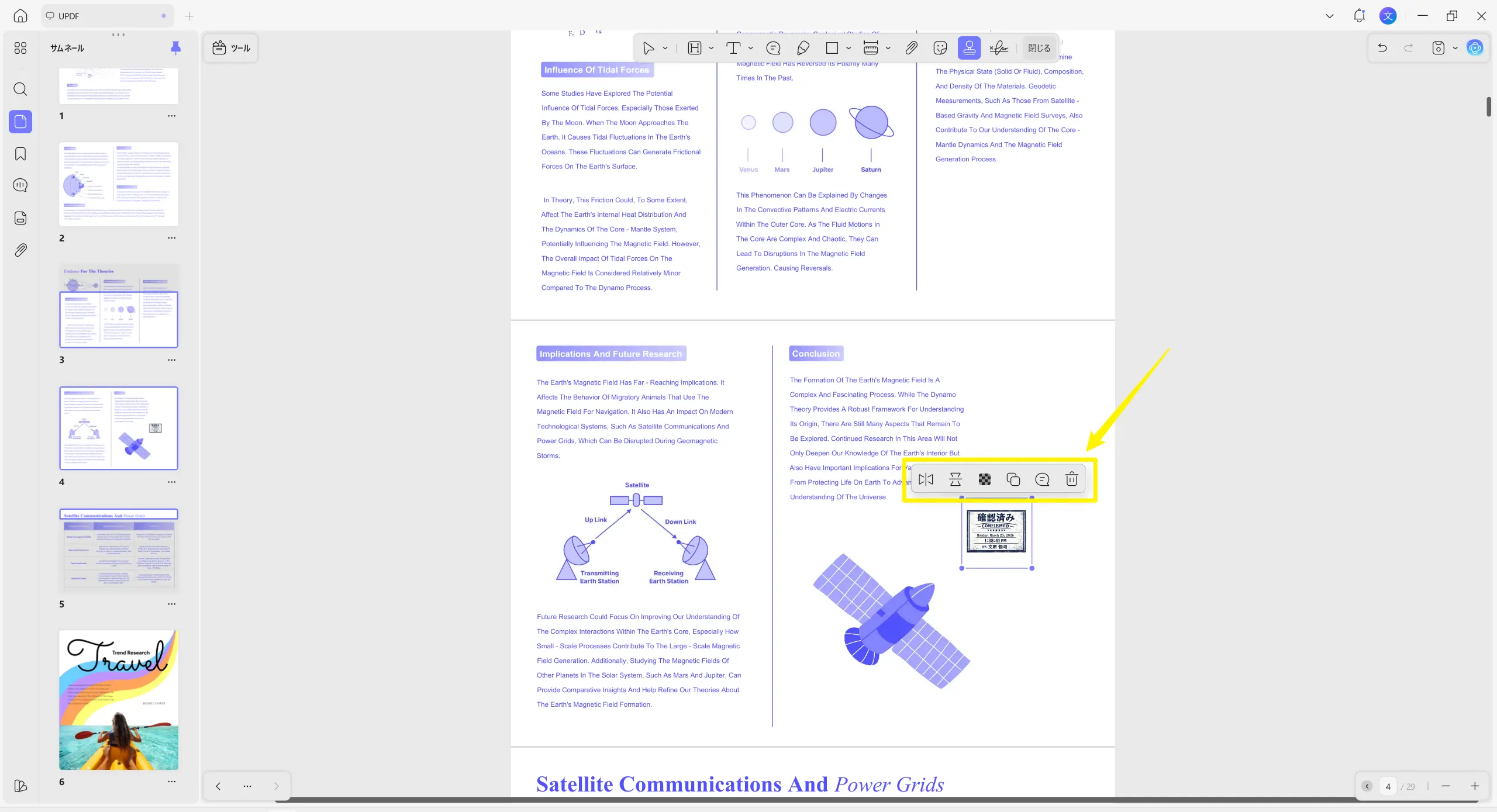1497x812 pixels.
Task: Flip stamp horizontally in floating toolbar
Action: coord(926,479)
